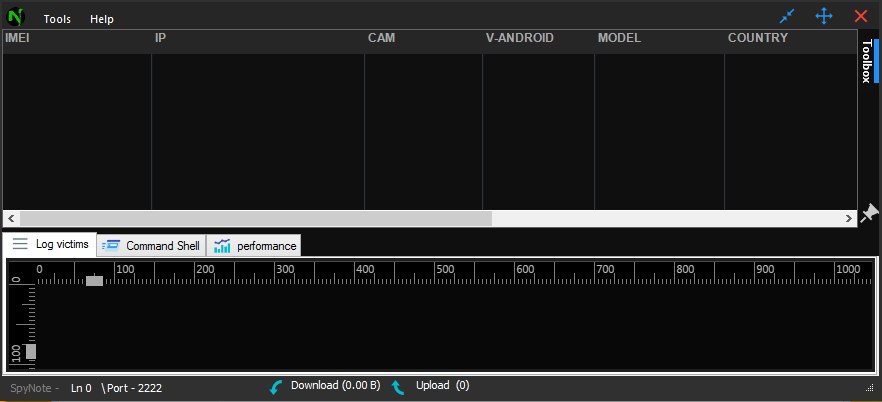Click the Upload arrow icon in status bar
This screenshot has width=882, height=402.
398,387
